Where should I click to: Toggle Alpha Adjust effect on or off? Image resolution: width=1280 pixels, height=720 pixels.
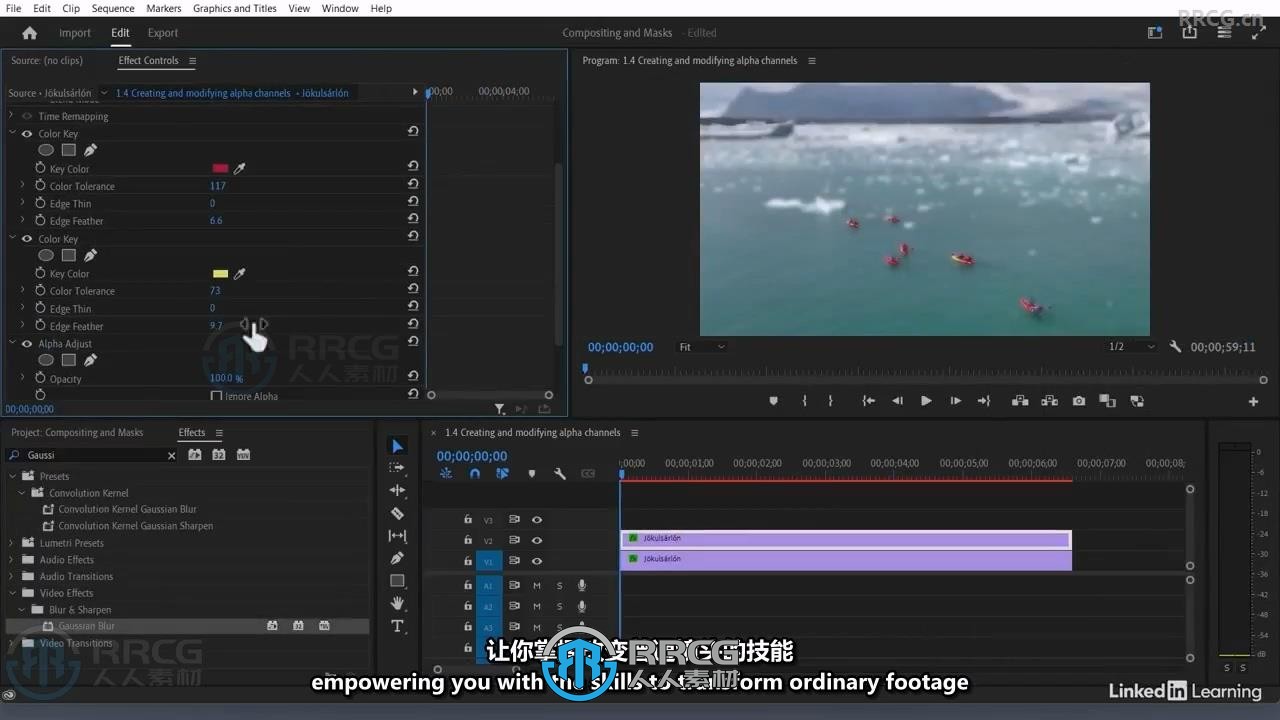coord(27,344)
